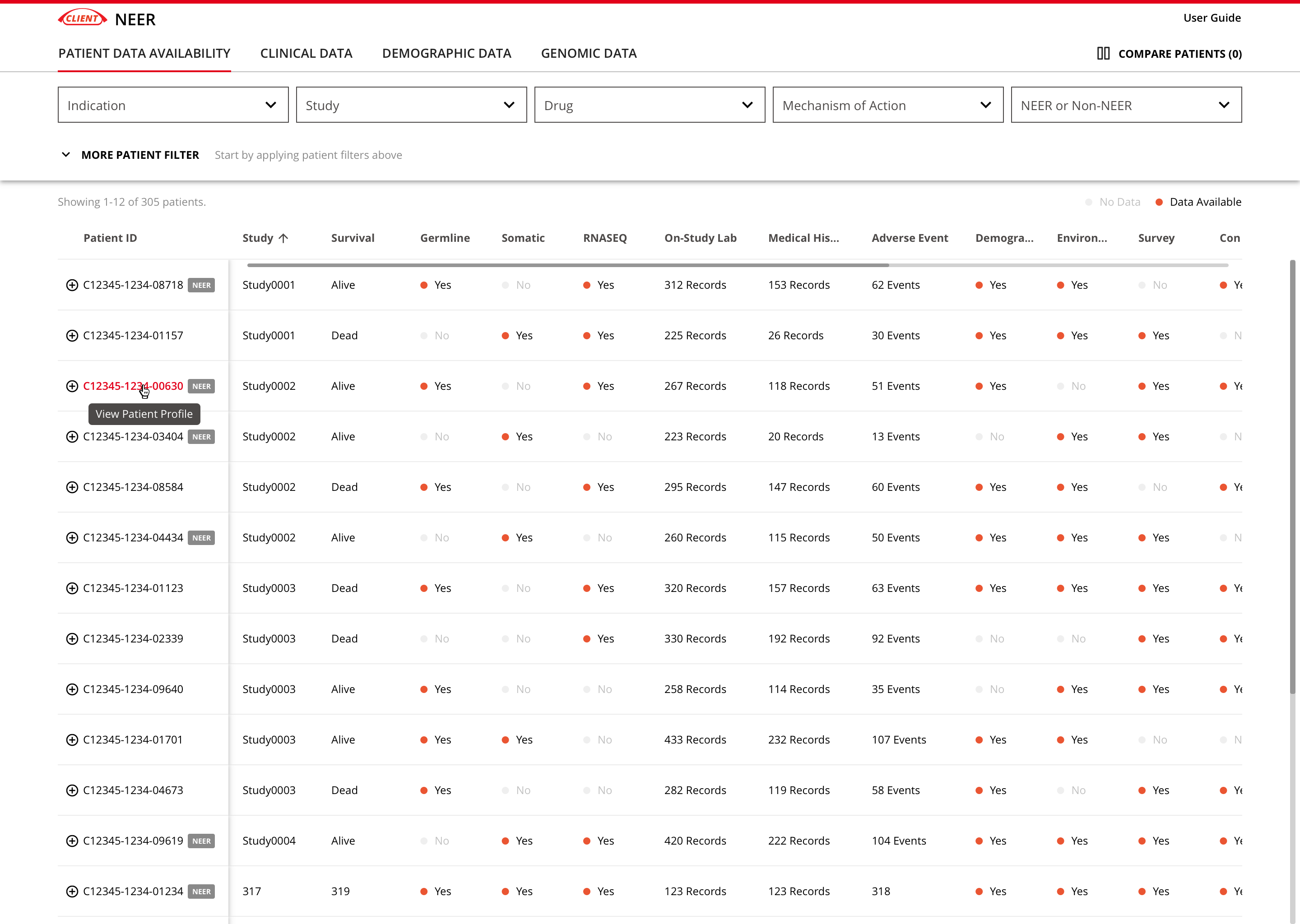Viewport: 1300px width, 924px height.
Task: Open patient profile C12345-1234-00630
Action: point(133,386)
